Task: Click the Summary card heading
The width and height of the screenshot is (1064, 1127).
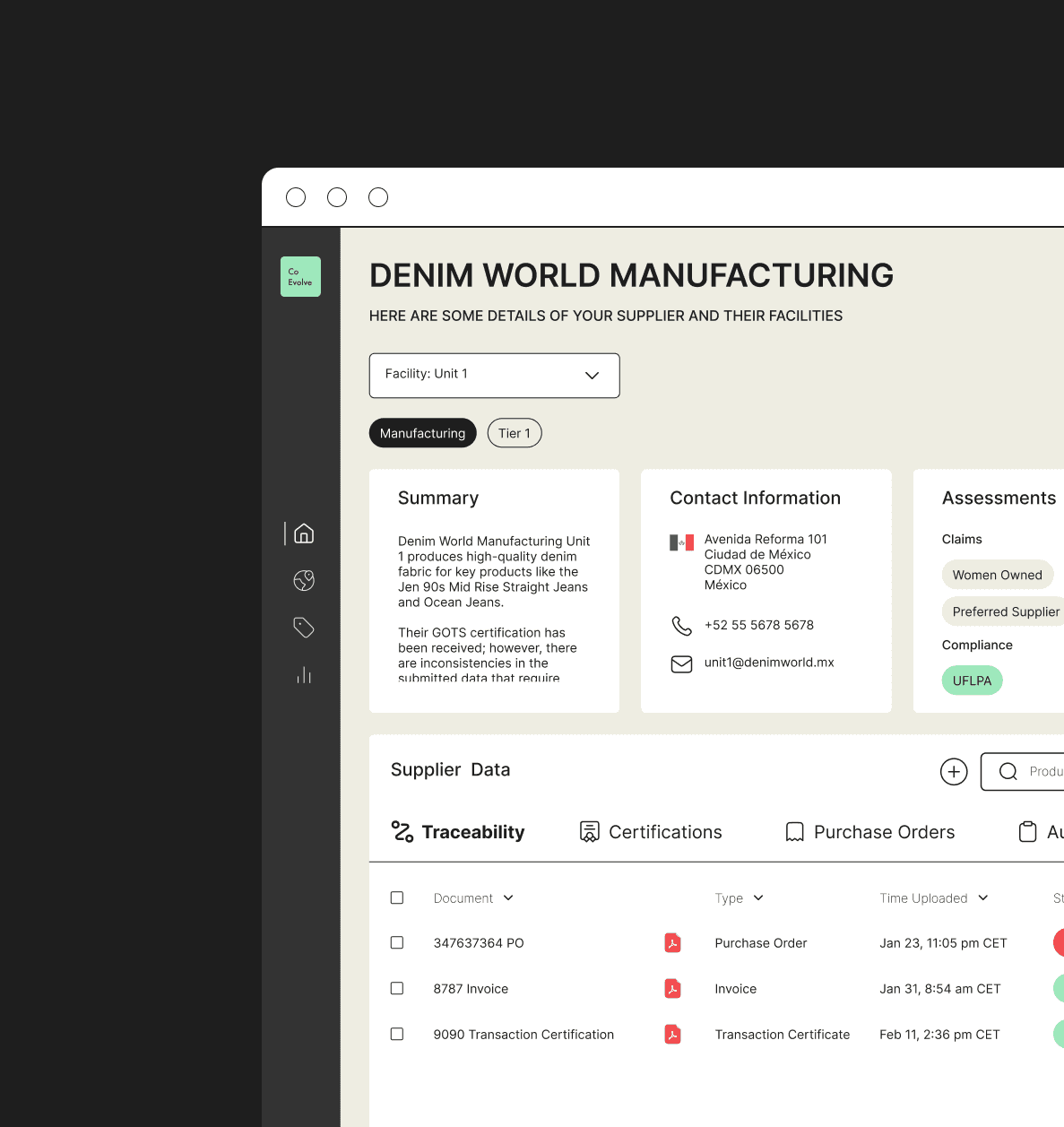Action: [x=438, y=498]
